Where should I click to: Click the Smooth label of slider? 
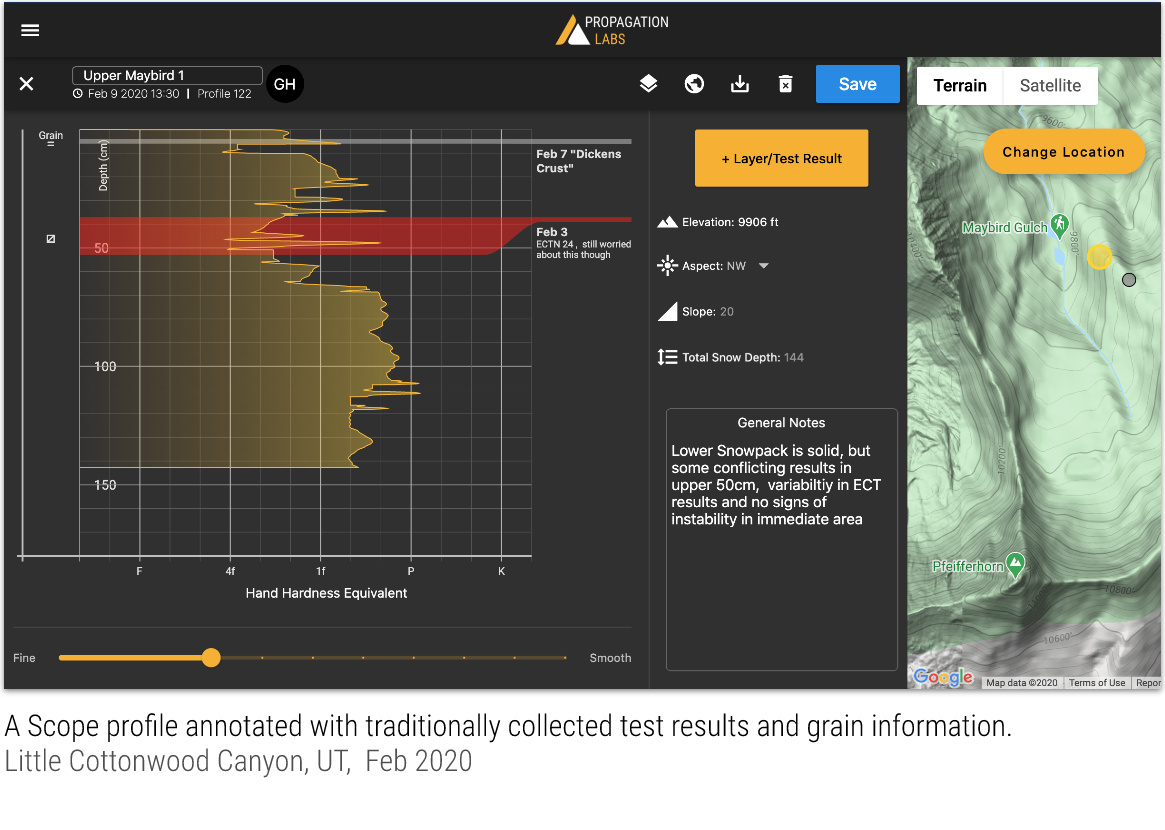610,658
